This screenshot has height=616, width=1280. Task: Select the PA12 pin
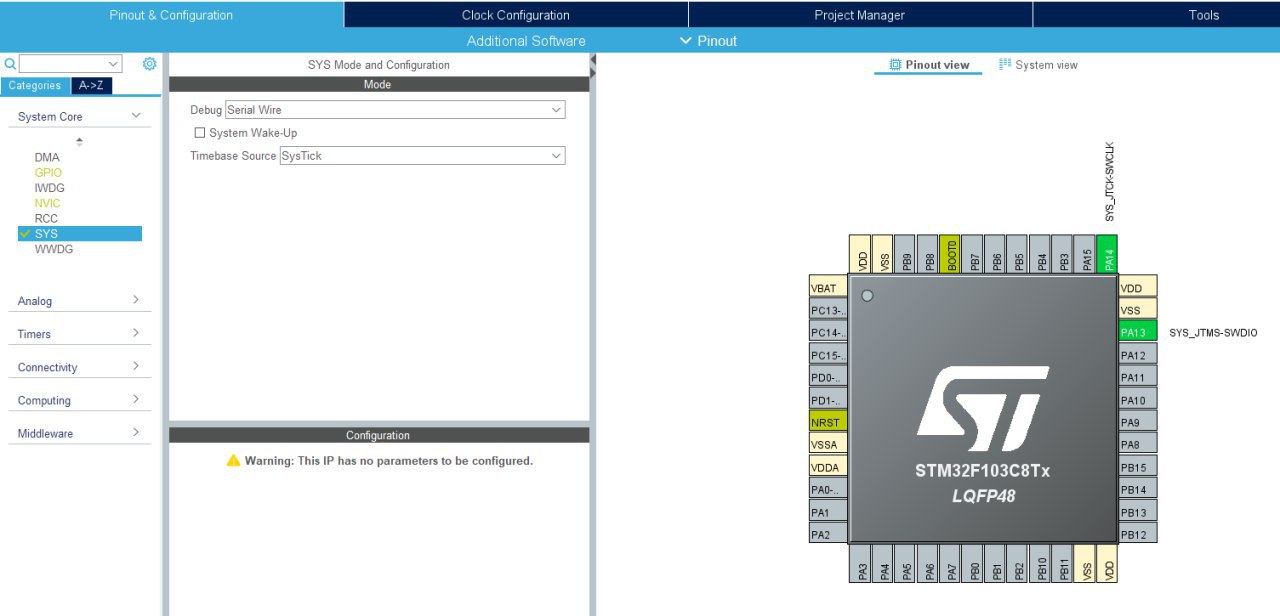pos(1138,355)
